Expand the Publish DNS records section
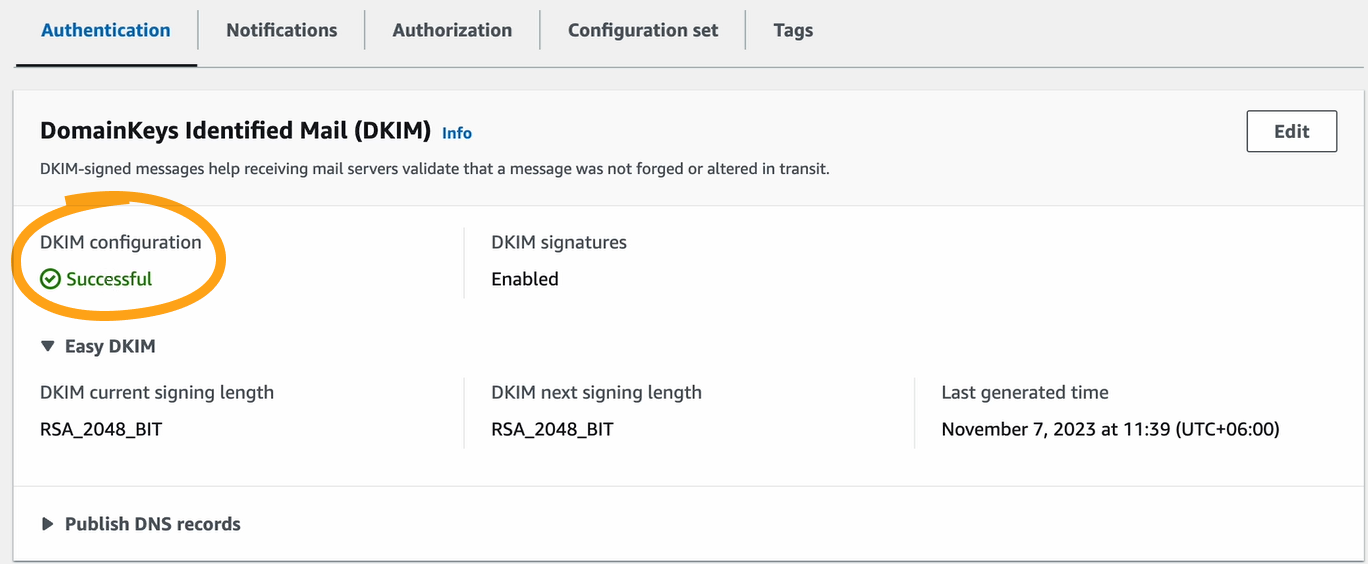 point(47,524)
